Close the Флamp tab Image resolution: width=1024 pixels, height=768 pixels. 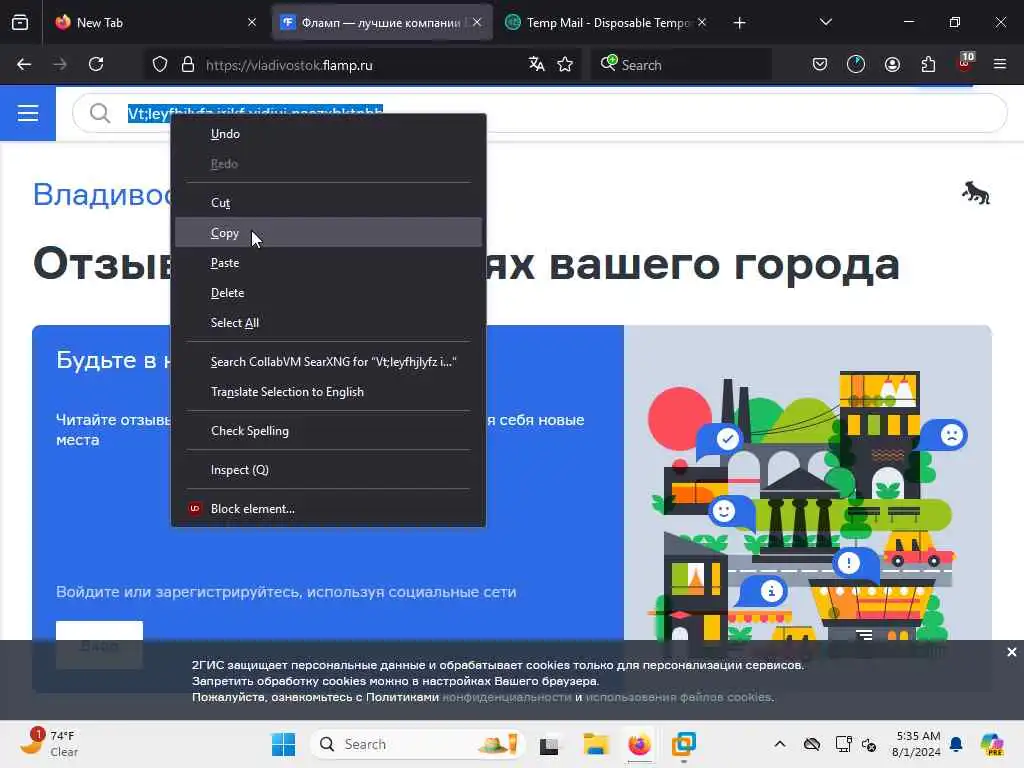[x=477, y=22]
